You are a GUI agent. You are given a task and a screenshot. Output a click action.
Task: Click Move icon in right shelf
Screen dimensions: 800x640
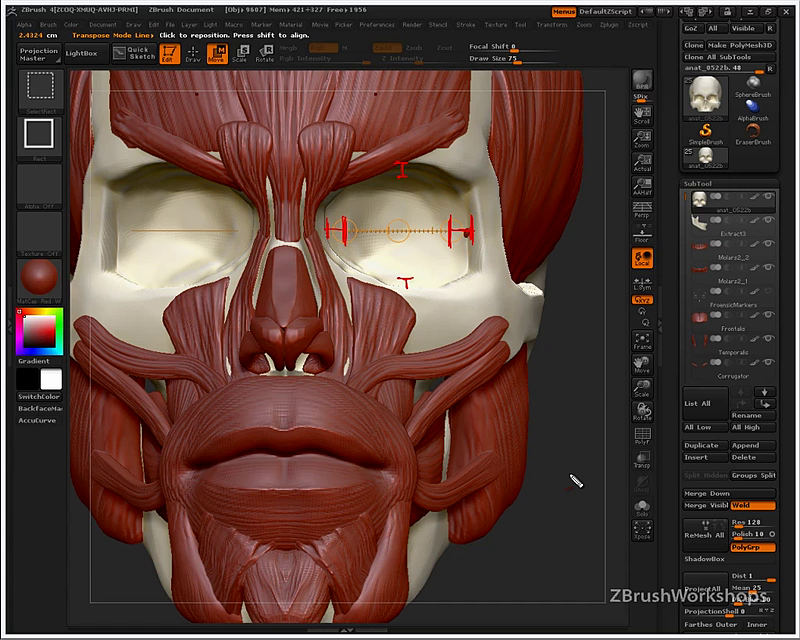click(642, 364)
